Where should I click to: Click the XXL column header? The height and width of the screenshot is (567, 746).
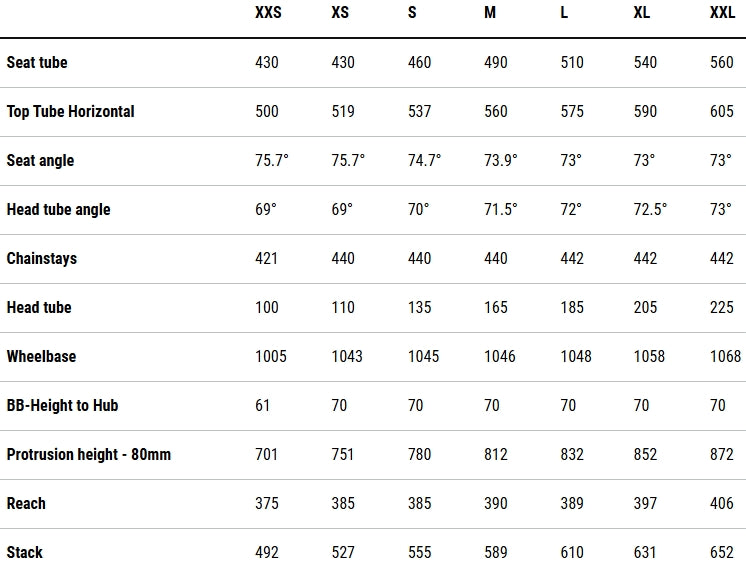[723, 12]
